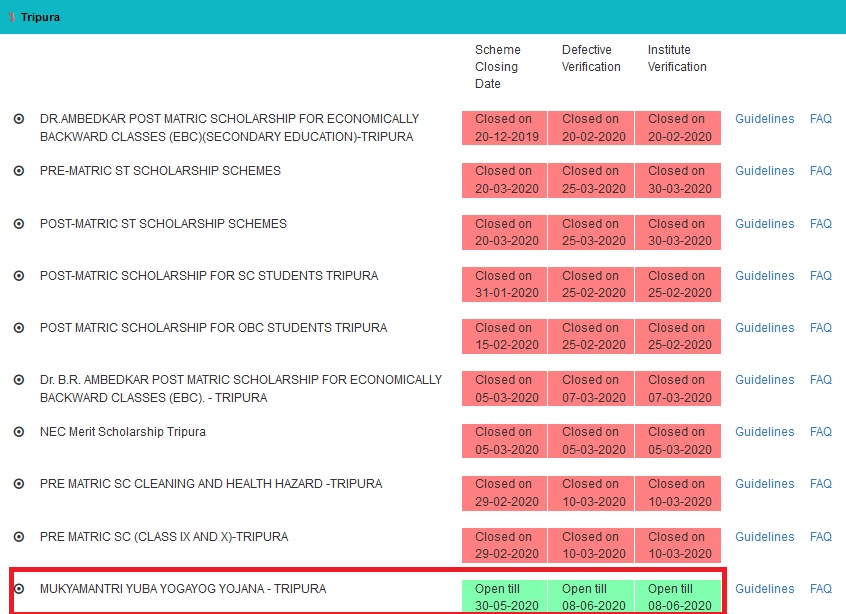Click POST MATRIC SCHOLARSHIP FOR OBC STUDENTS title

tap(214, 328)
